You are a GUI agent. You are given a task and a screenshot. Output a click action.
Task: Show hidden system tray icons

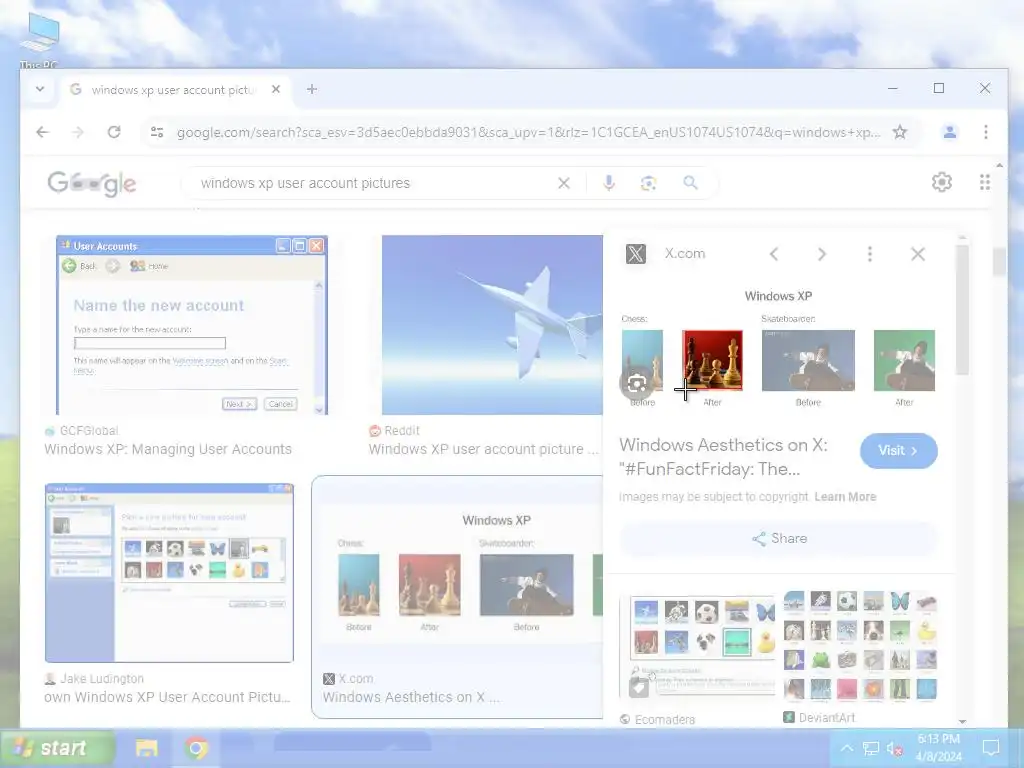[846, 748]
